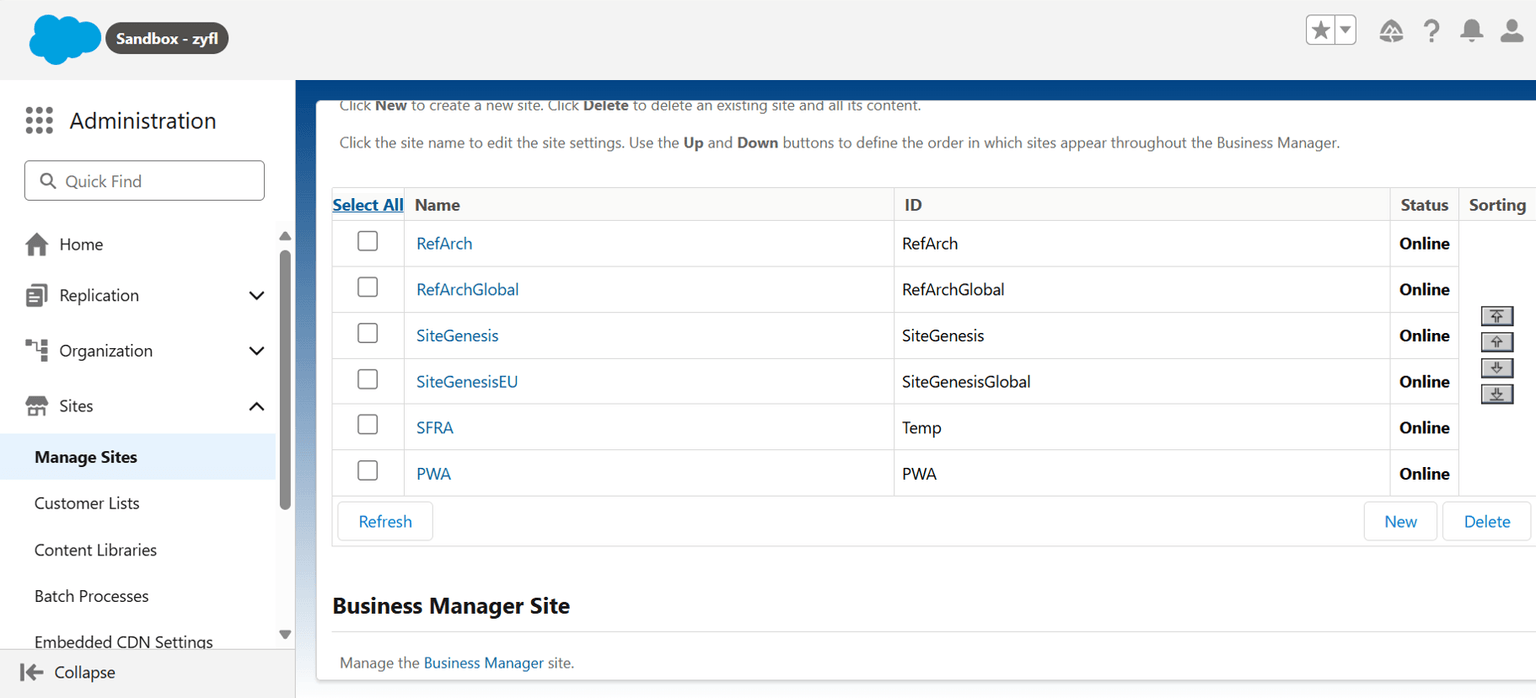
Task: Move site to top sorting button
Action: pyautogui.click(x=1497, y=316)
